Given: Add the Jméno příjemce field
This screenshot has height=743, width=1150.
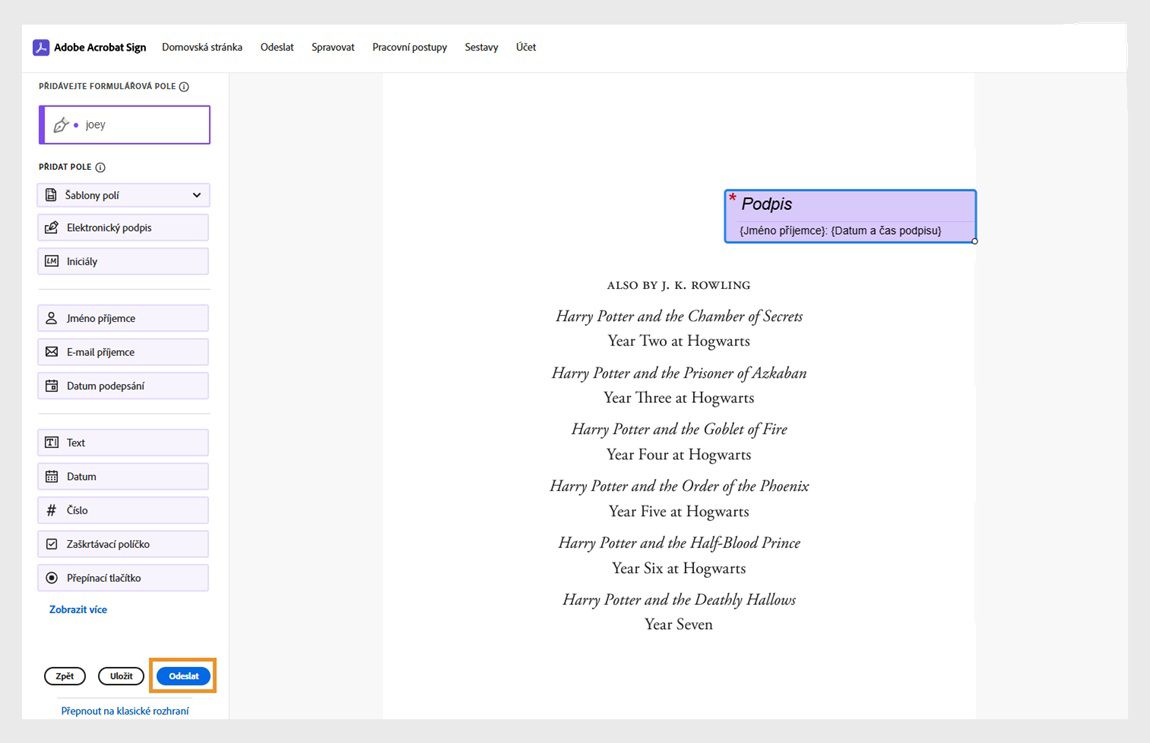Looking at the screenshot, I should (x=123, y=318).
